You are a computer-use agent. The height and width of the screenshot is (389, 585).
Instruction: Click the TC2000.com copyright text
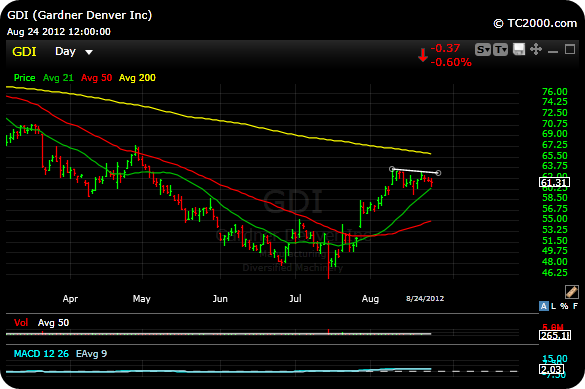535,23
